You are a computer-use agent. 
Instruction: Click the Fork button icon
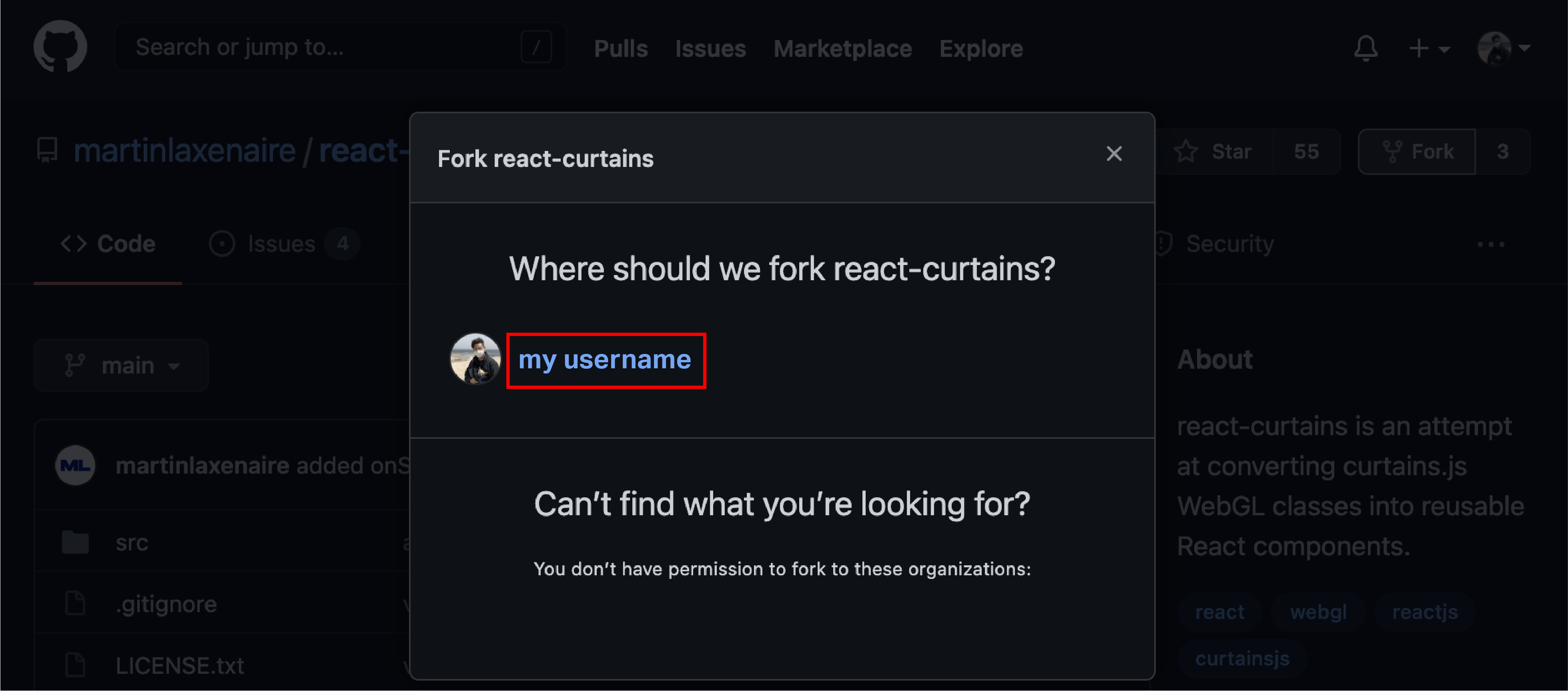tap(1392, 152)
